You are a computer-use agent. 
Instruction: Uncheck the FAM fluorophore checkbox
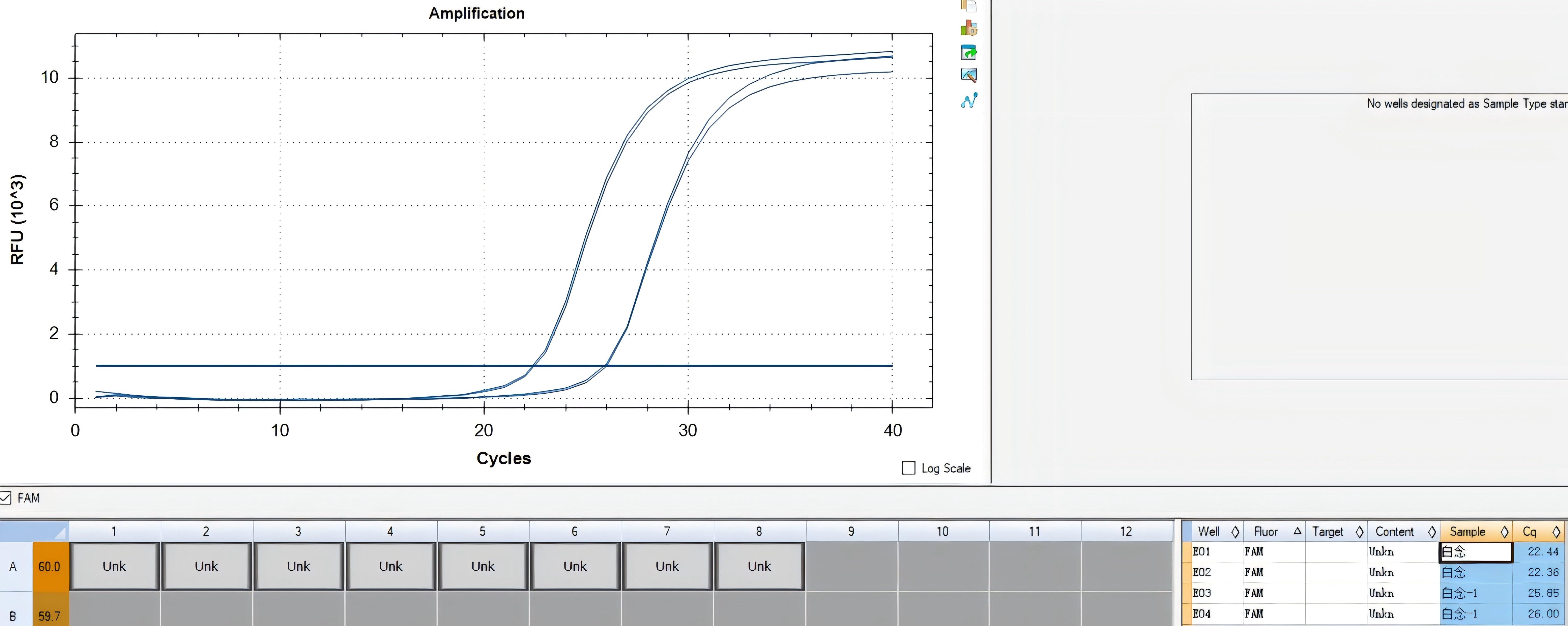5,497
